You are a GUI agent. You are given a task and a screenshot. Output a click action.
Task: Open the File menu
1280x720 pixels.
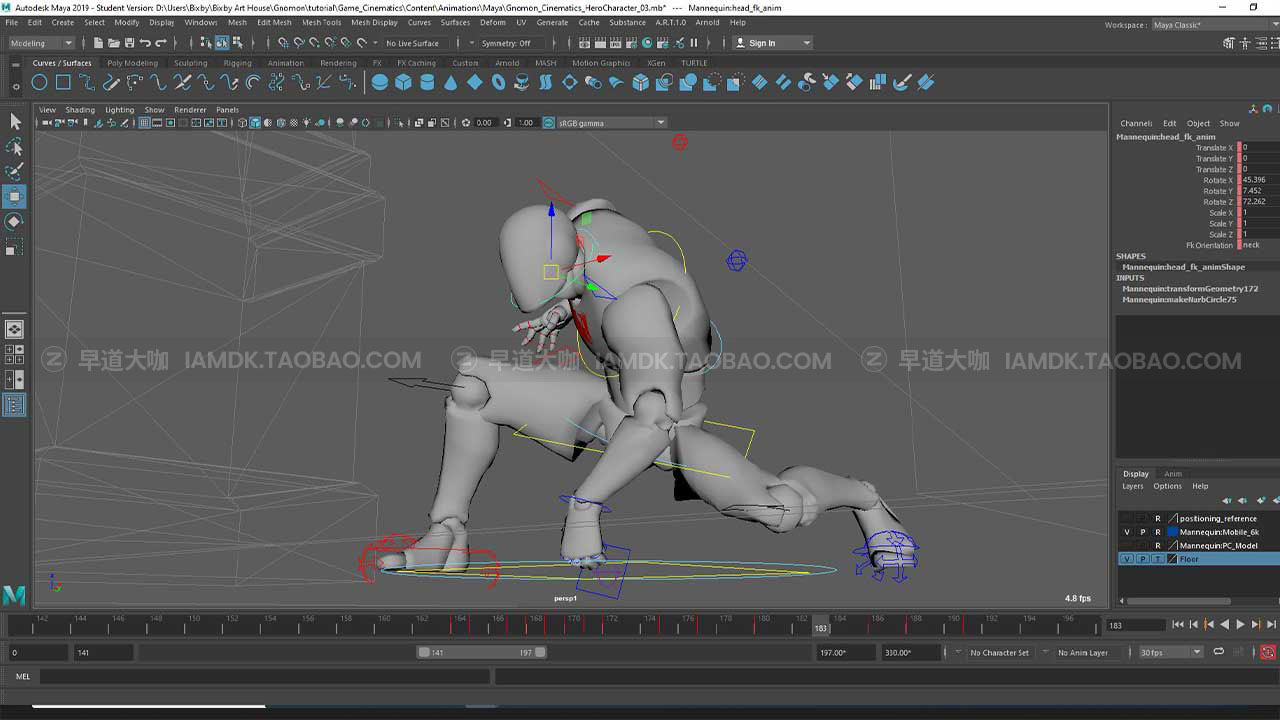(x=12, y=22)
